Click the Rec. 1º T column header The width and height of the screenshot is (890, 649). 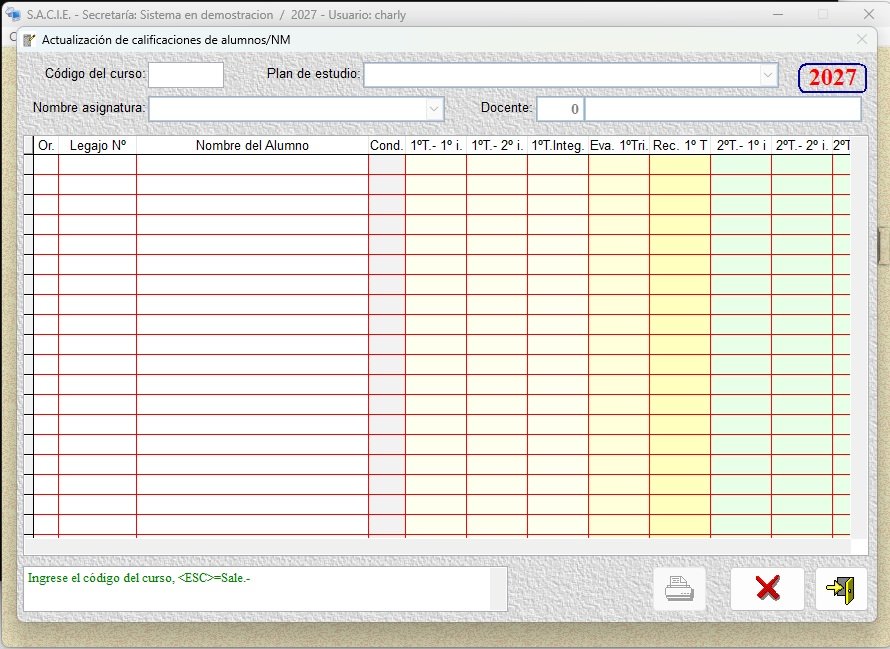point(680,146)
